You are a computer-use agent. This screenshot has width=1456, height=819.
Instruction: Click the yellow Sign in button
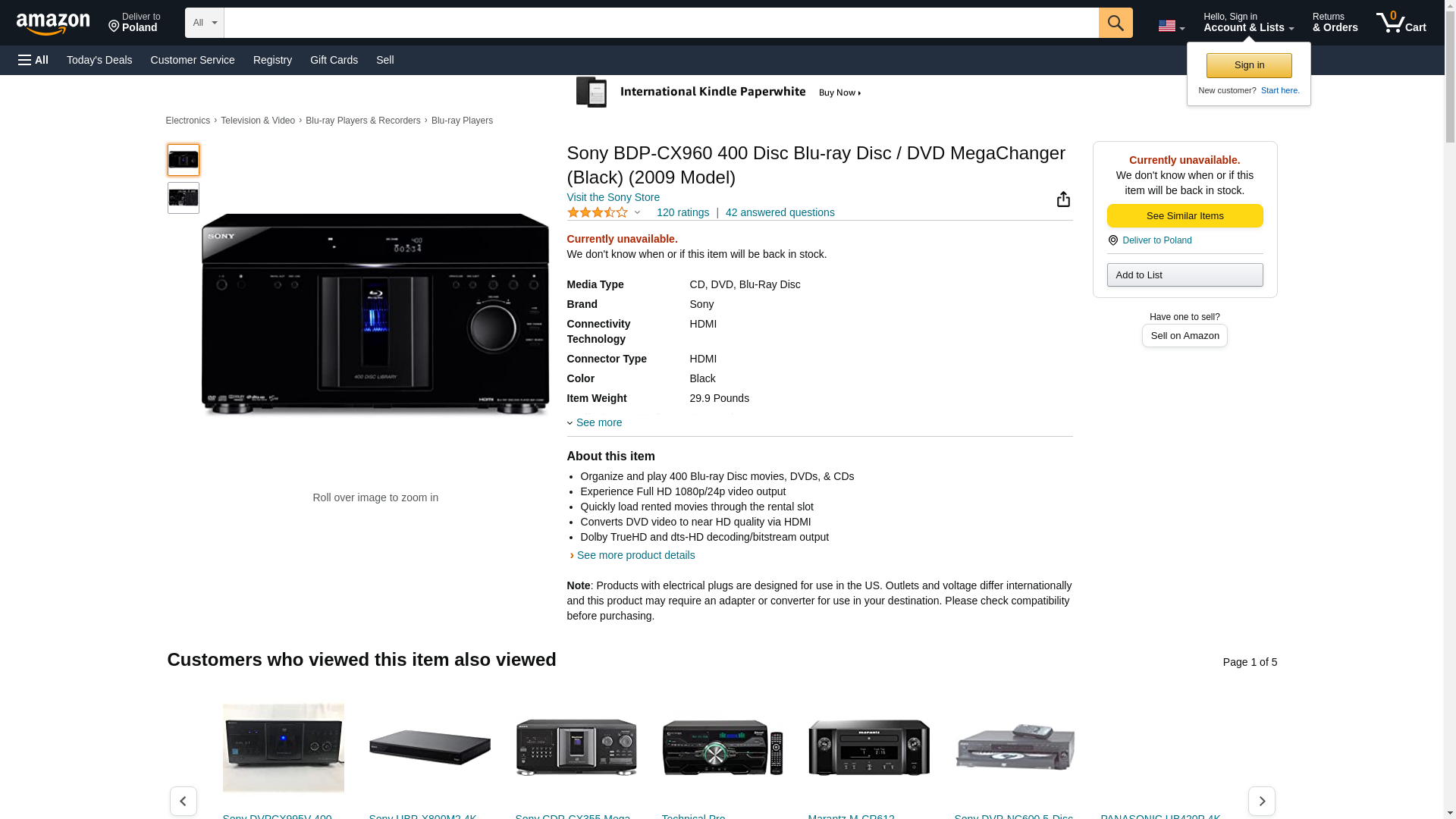tap(1248, 65)
